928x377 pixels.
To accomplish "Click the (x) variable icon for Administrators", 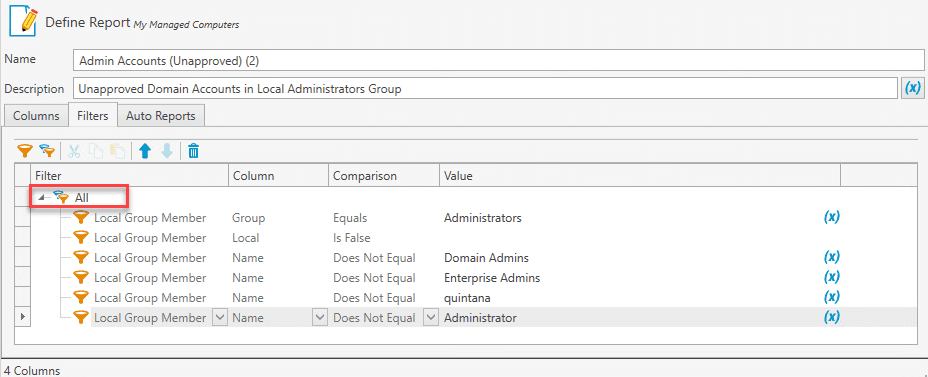I will [x=832, y=217].
